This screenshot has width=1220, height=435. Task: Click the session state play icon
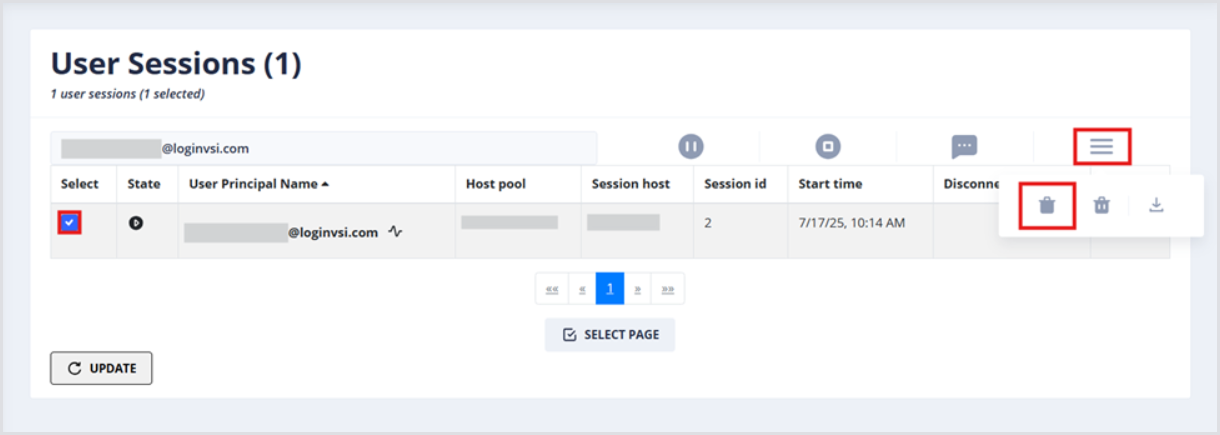coord(136,223)
